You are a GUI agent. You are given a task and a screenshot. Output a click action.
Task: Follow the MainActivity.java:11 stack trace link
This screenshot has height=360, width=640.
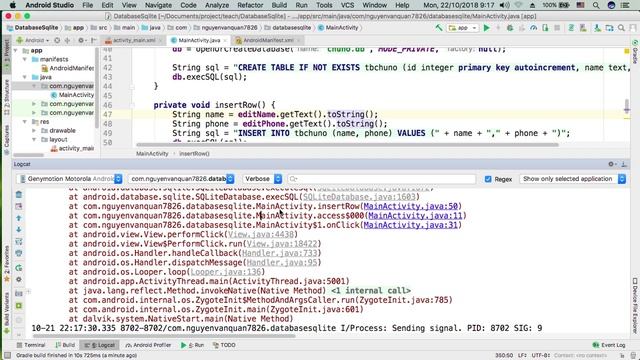[x=415, y=216]
